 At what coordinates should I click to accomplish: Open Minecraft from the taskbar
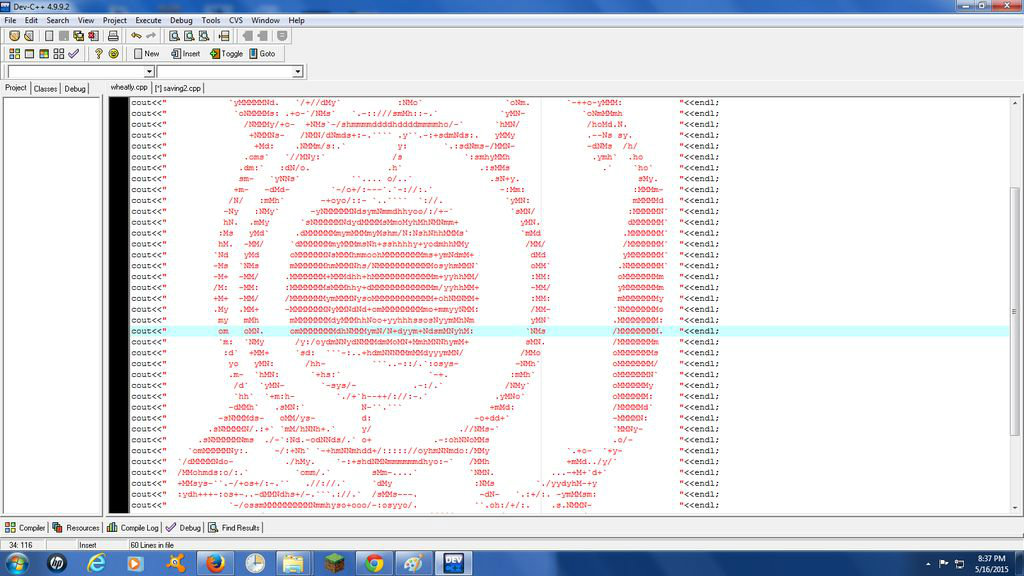click(334, 563)
